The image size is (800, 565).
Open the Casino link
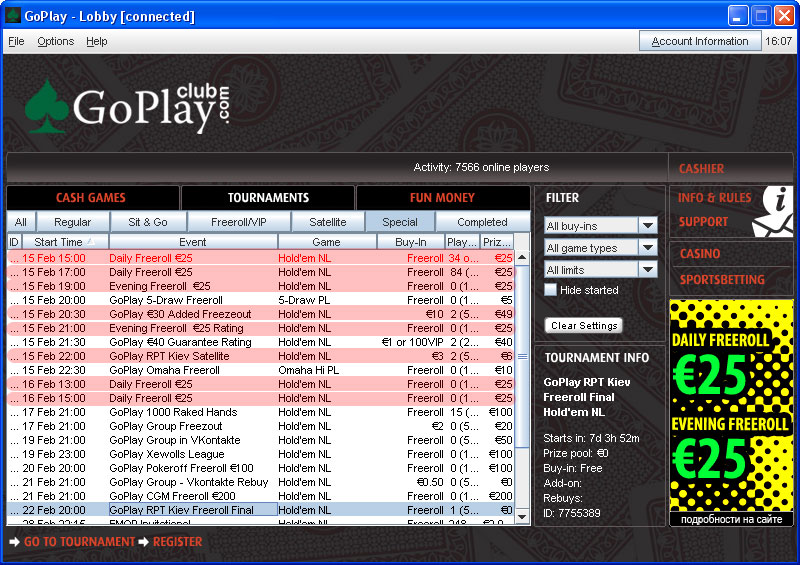pos(699,254)
